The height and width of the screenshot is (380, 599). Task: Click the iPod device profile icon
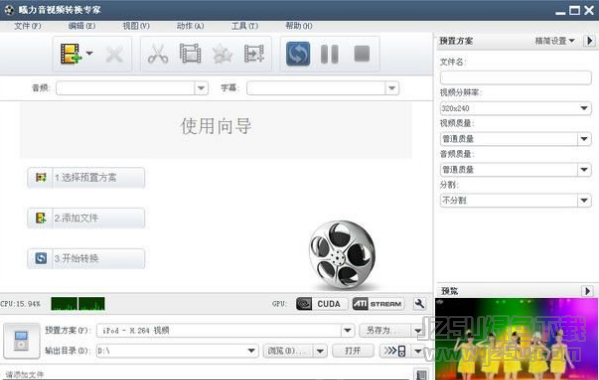[x=21, y=341]
